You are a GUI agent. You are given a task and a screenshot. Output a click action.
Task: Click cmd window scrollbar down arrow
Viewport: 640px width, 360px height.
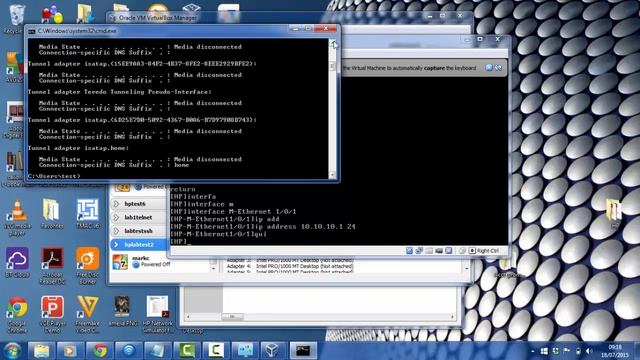pyautogui.click(x=333, y=176)
